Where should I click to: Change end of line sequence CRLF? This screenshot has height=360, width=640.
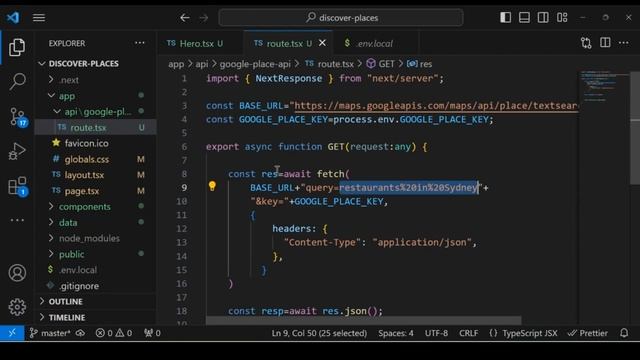pyautogui.click(x=469, y=333)
